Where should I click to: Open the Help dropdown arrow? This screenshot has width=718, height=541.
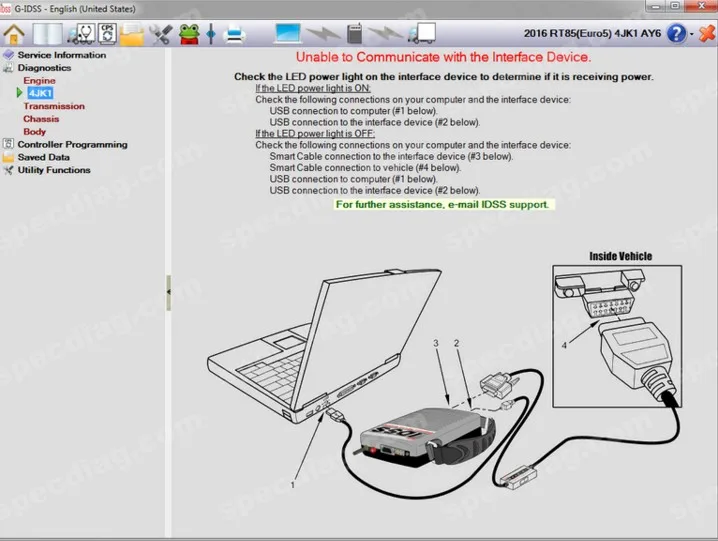[691, 34]
